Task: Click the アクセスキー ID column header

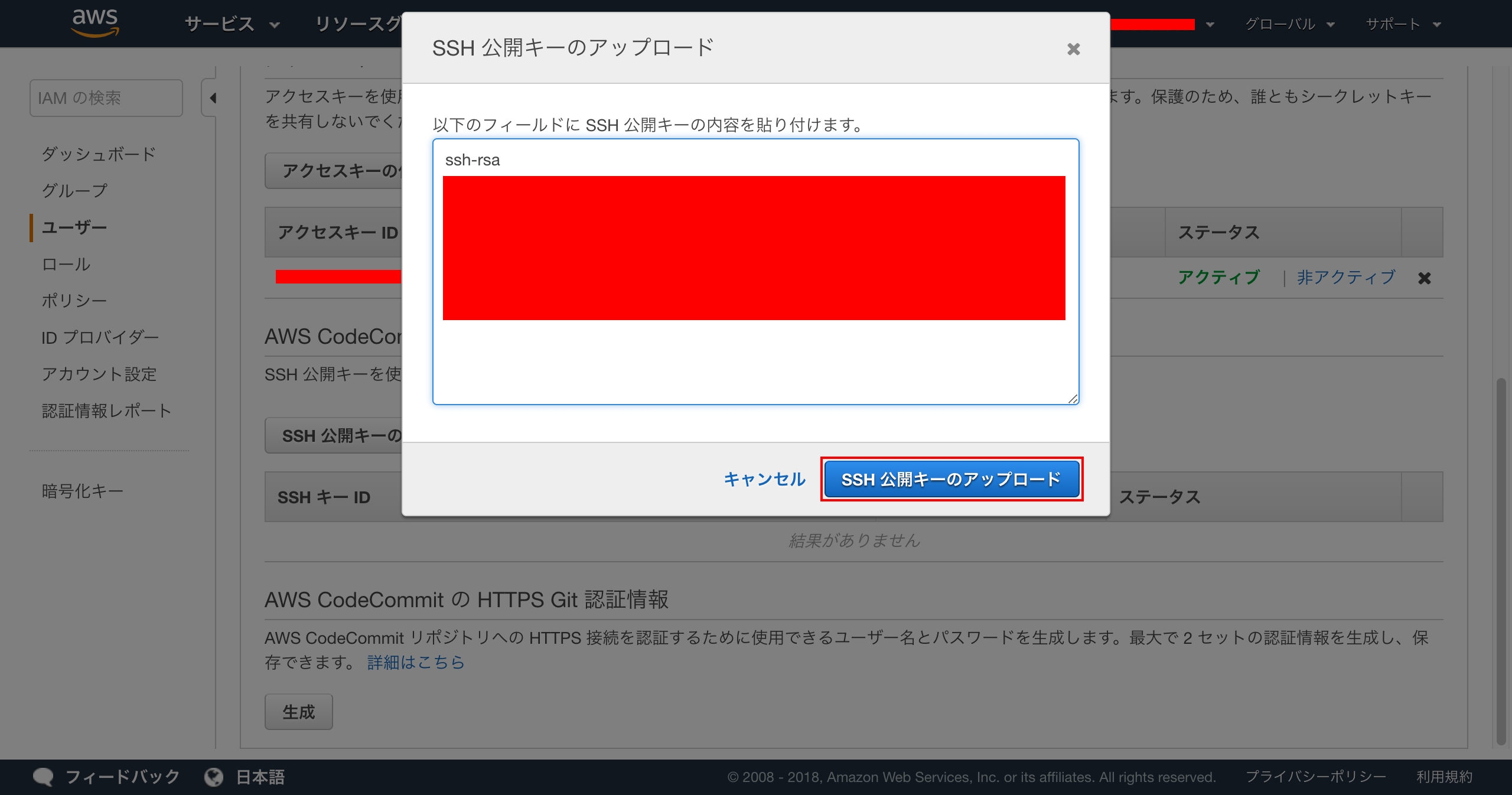Action: (338, 232)
